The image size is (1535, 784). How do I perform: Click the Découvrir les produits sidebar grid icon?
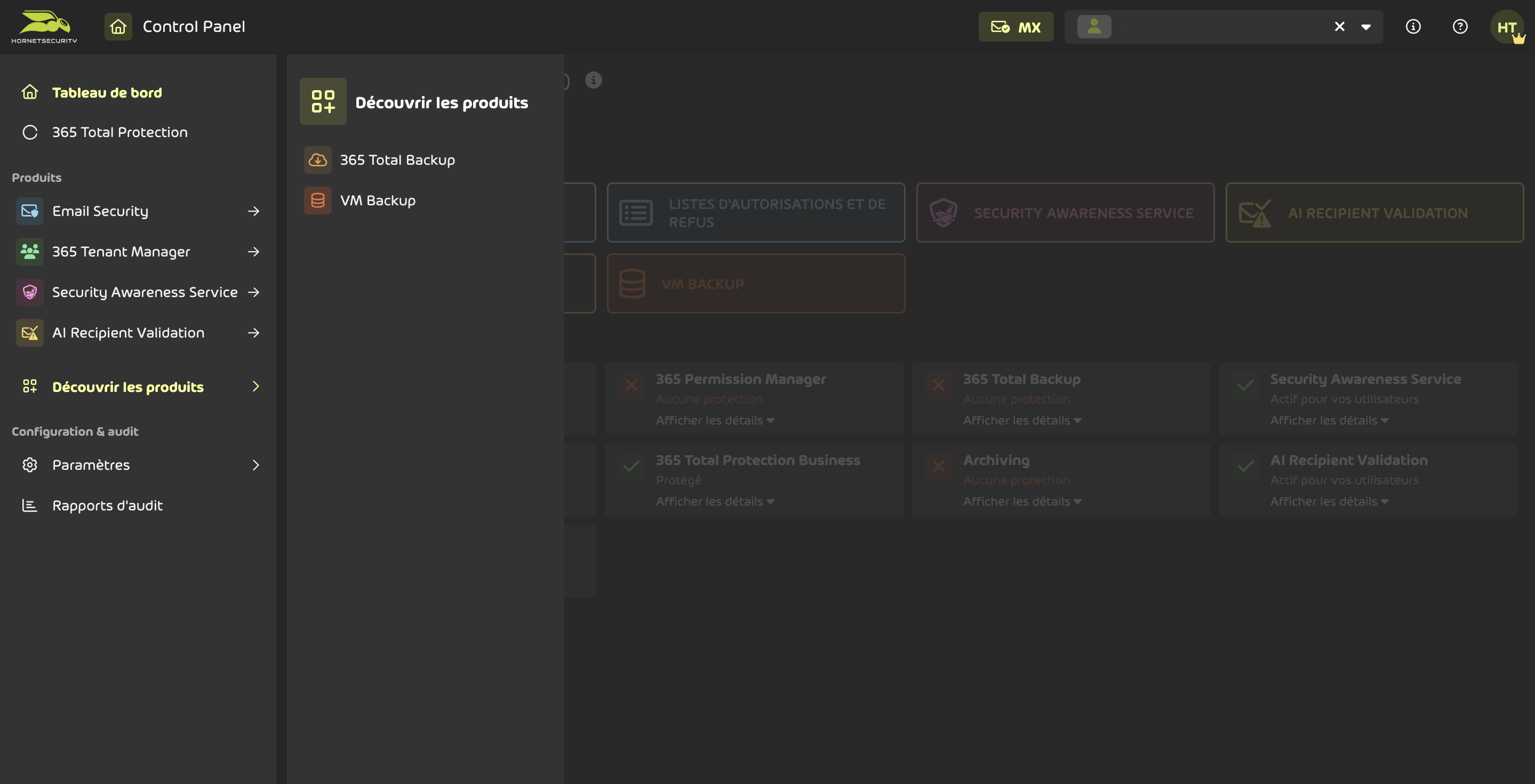point(30,387)
